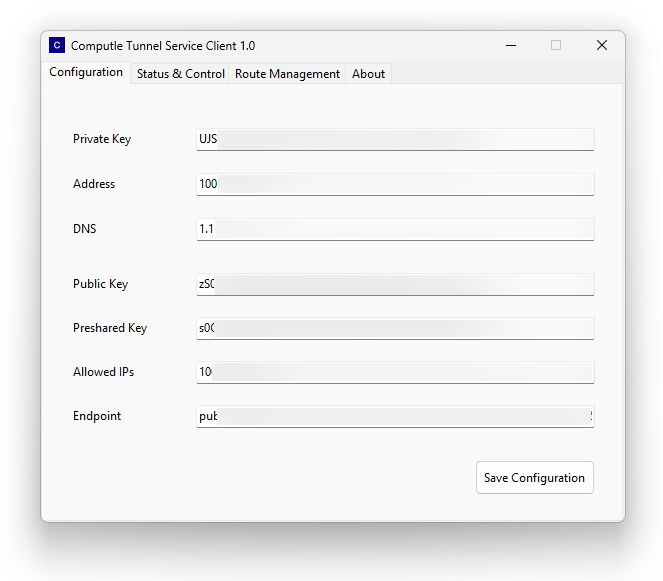663x581 pixels.
Task: Click into the Private Key field
Action: (x=395, y=139)
